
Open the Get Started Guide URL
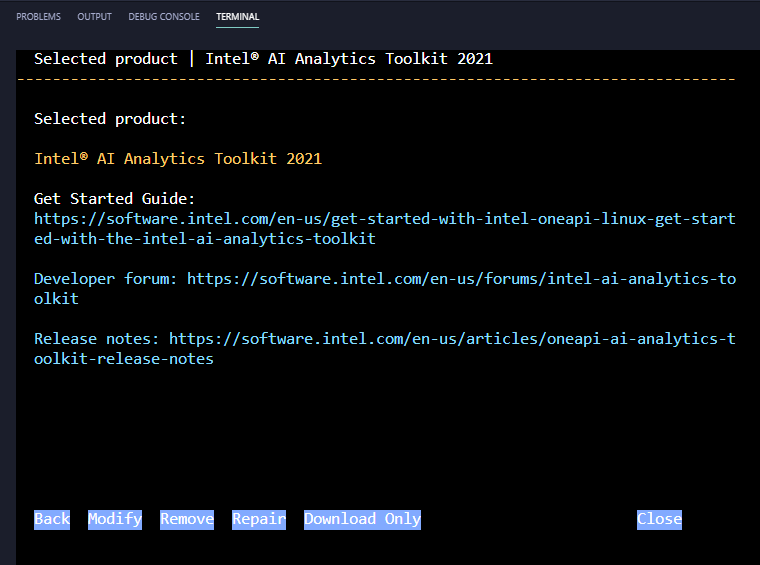coord(385,229)
